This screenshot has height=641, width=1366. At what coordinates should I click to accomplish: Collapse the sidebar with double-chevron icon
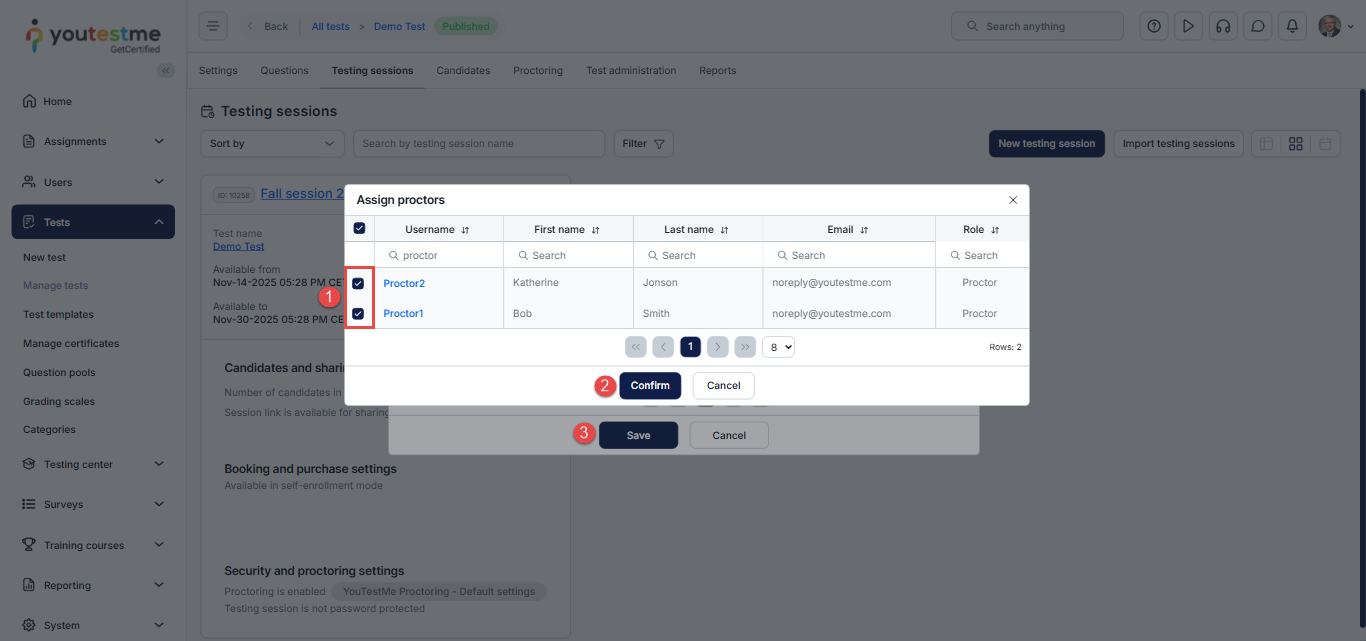(x=166, y=70)
